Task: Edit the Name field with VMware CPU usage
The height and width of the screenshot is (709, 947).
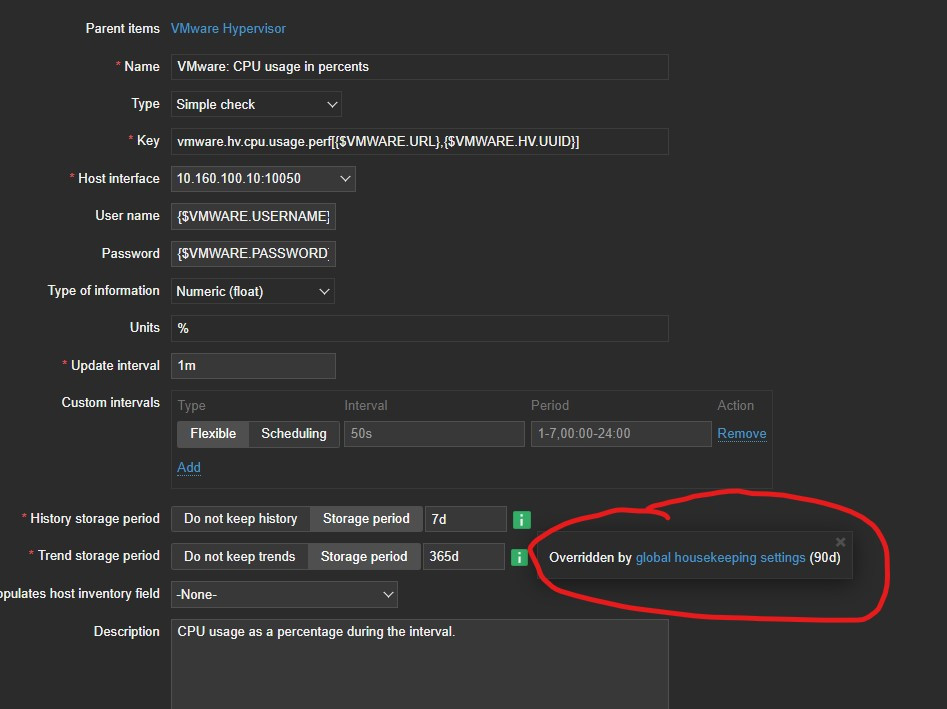Action: 420,67
